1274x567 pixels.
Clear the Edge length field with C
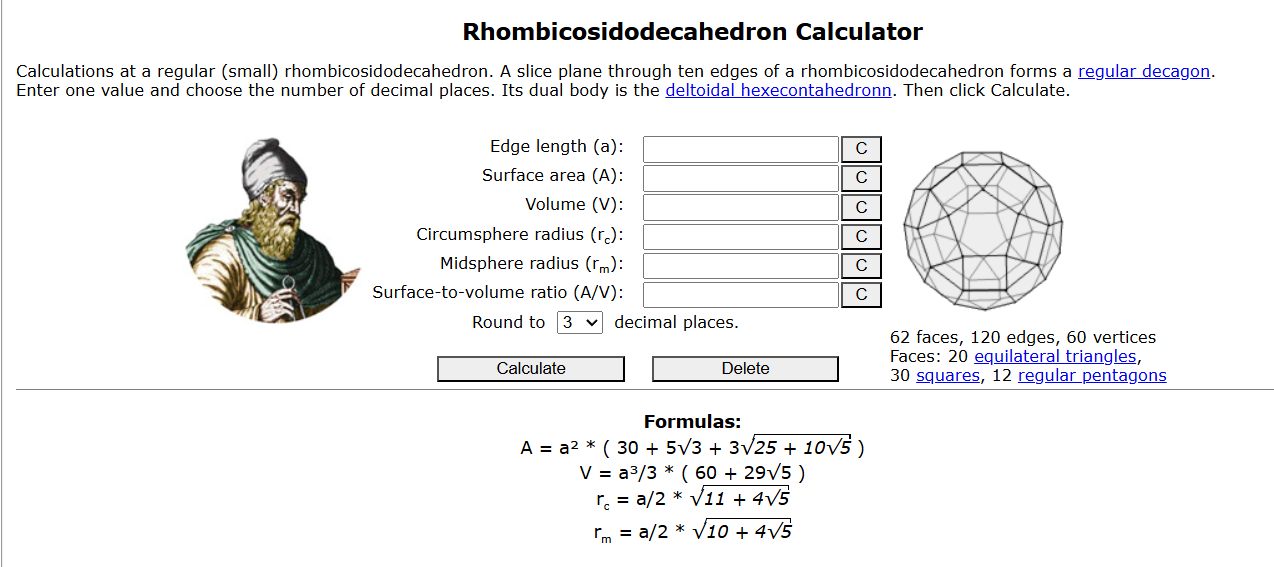861,149
